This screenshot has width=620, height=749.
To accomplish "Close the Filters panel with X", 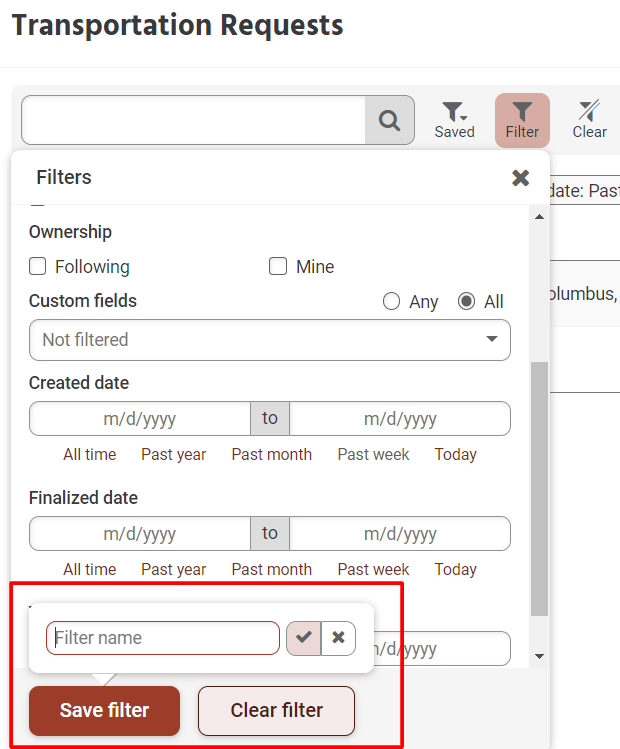I will pos(520,178).
